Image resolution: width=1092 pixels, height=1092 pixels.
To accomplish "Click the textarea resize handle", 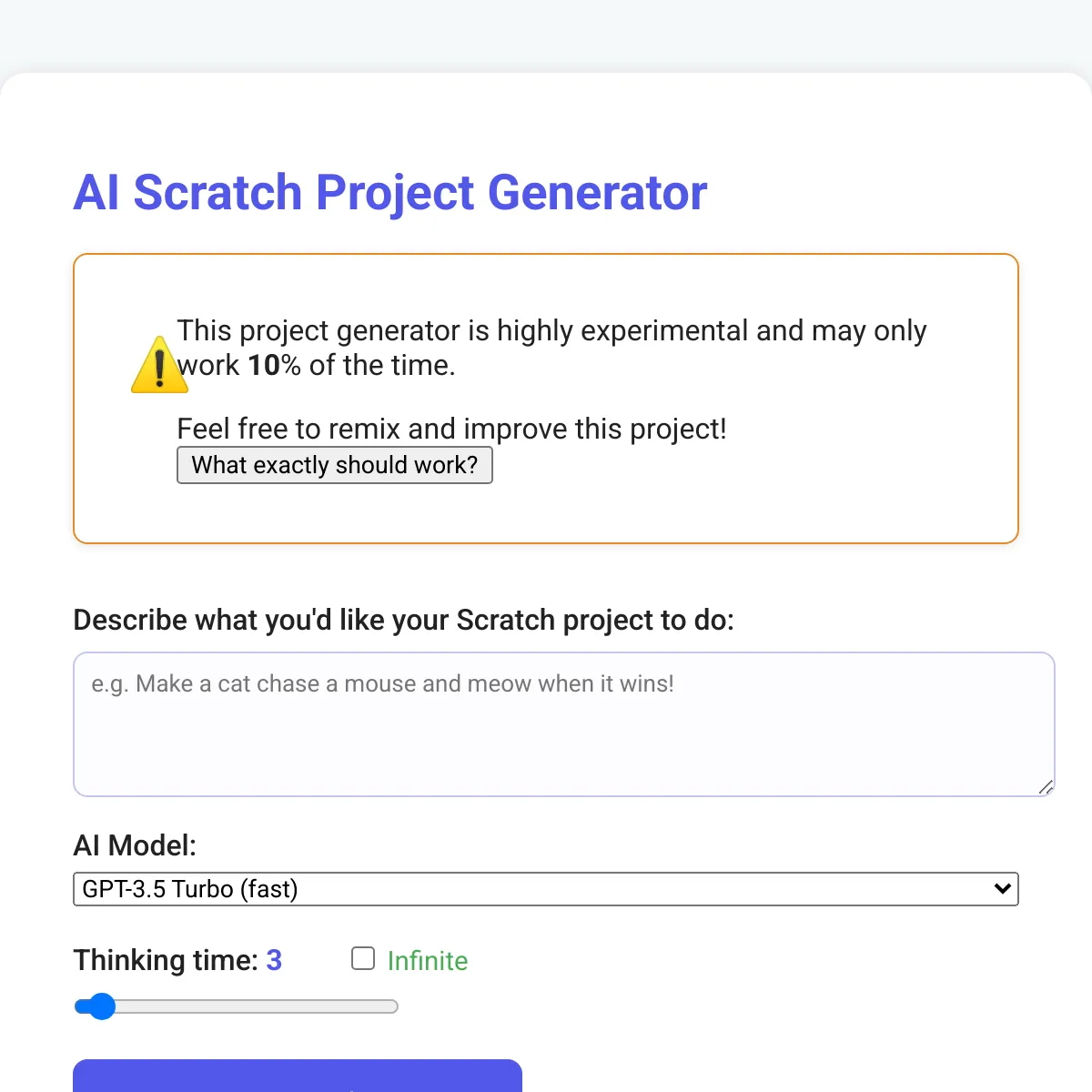I will coord(1046,788).
